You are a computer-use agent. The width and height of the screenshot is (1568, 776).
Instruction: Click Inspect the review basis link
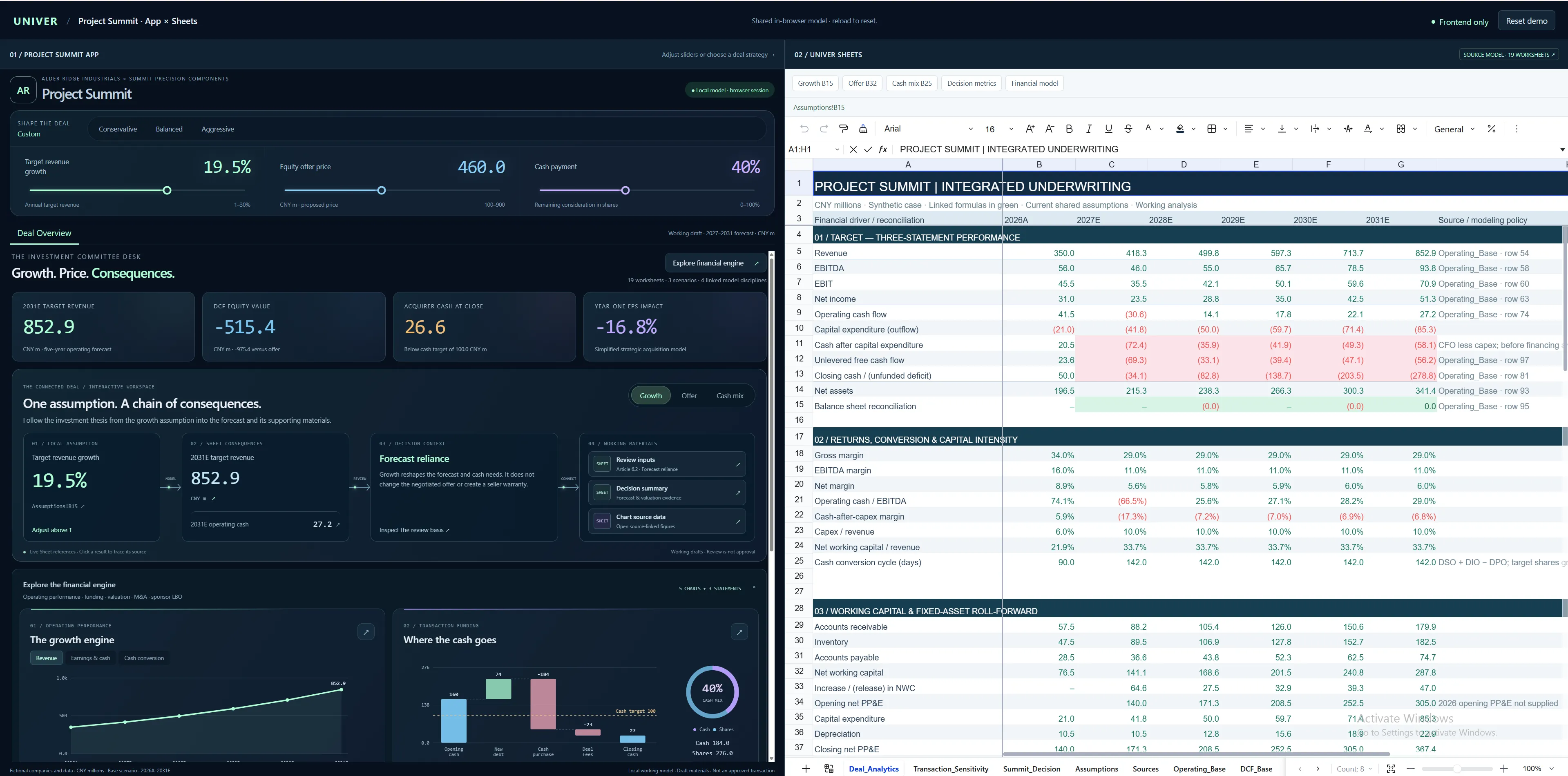415,530
